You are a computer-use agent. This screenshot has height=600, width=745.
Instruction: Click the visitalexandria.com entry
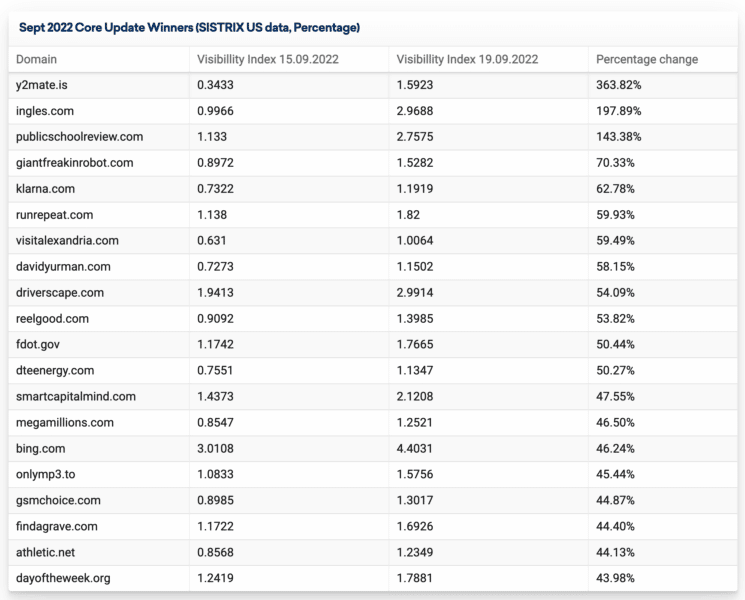(67, 241)
